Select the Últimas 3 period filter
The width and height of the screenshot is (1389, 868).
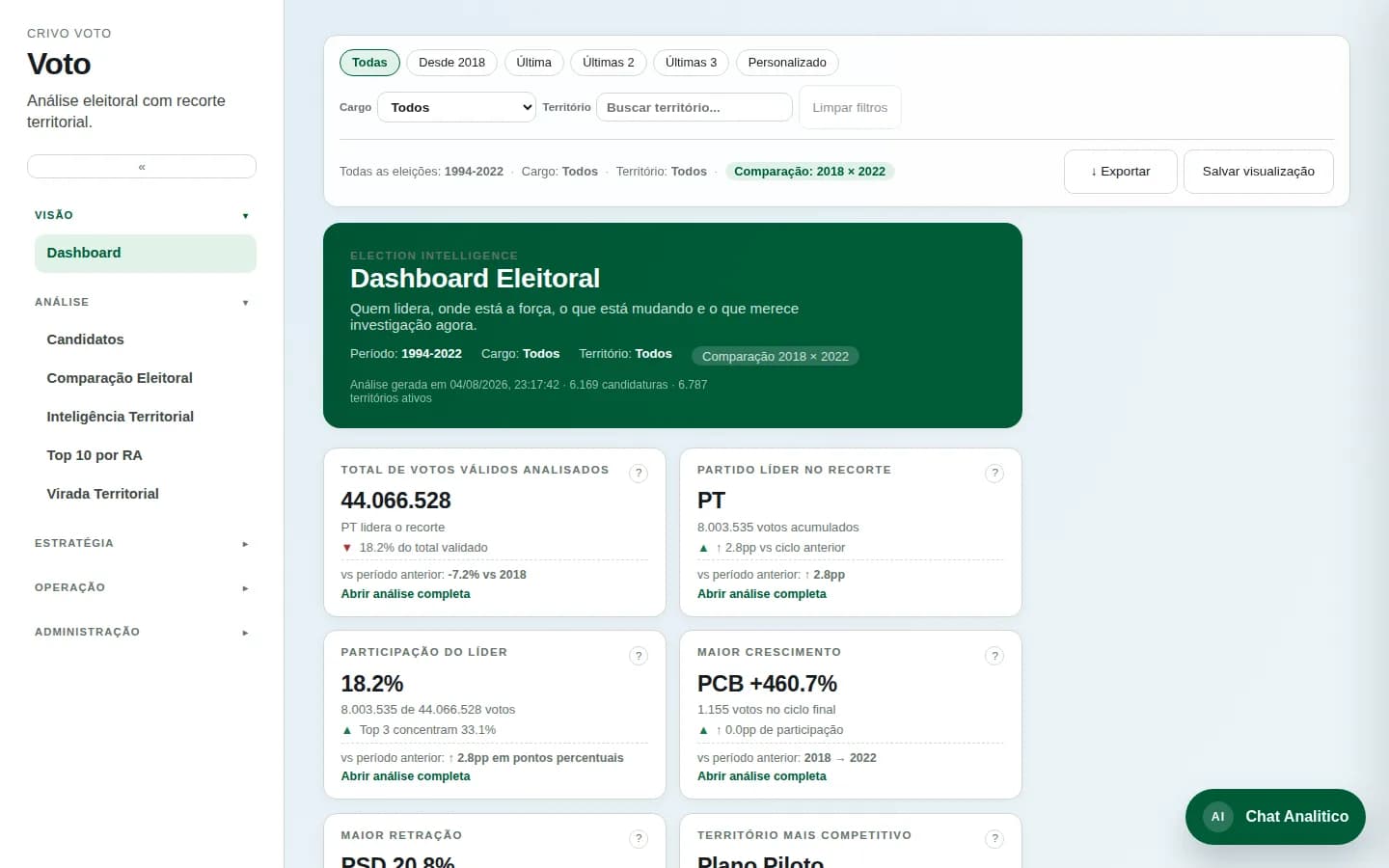[x=691, y=63]
